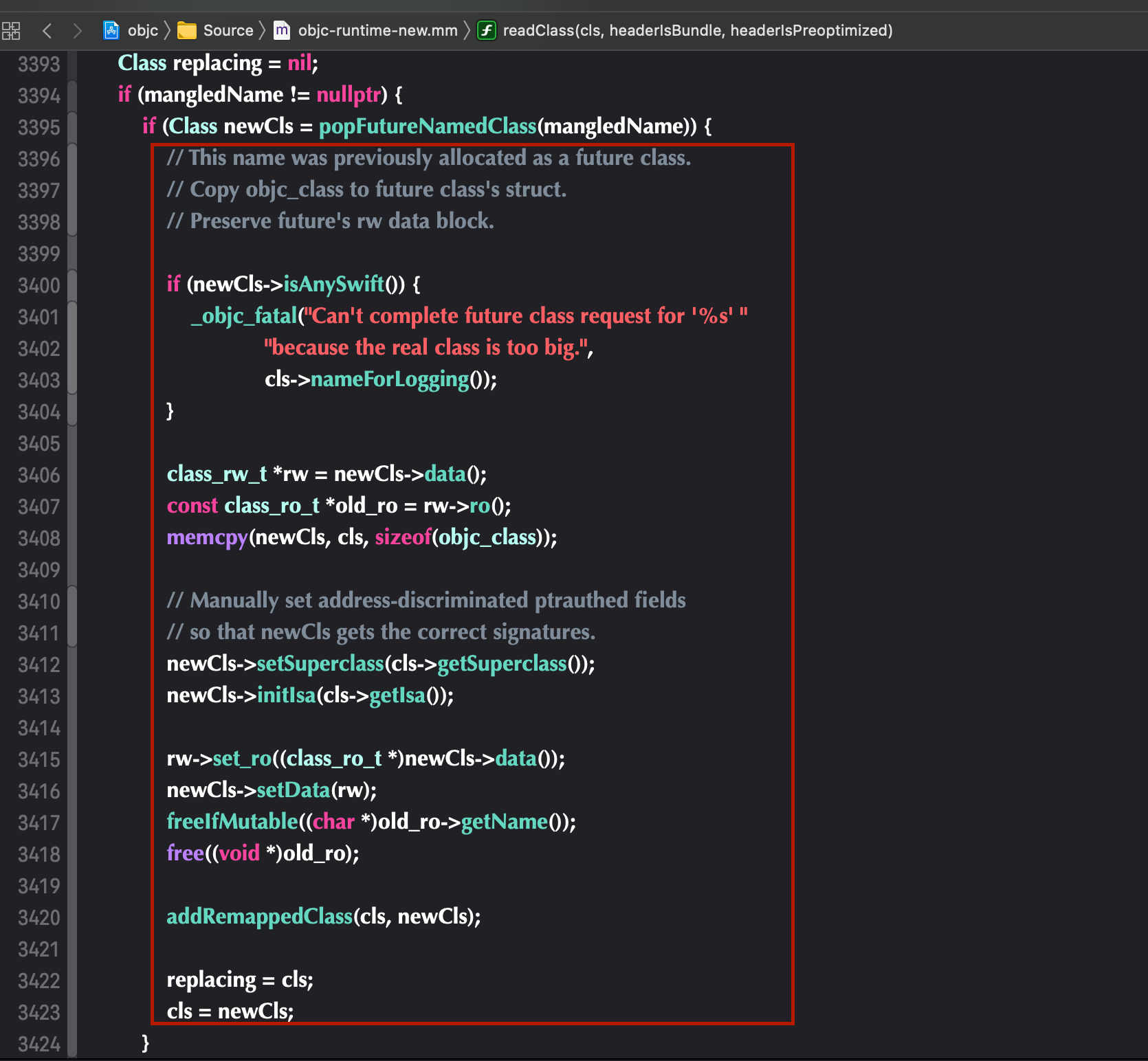Click 'replacing = cls;' statement
The width and height of the screenshot is (1148, 1061).
[x=240, y=979]
